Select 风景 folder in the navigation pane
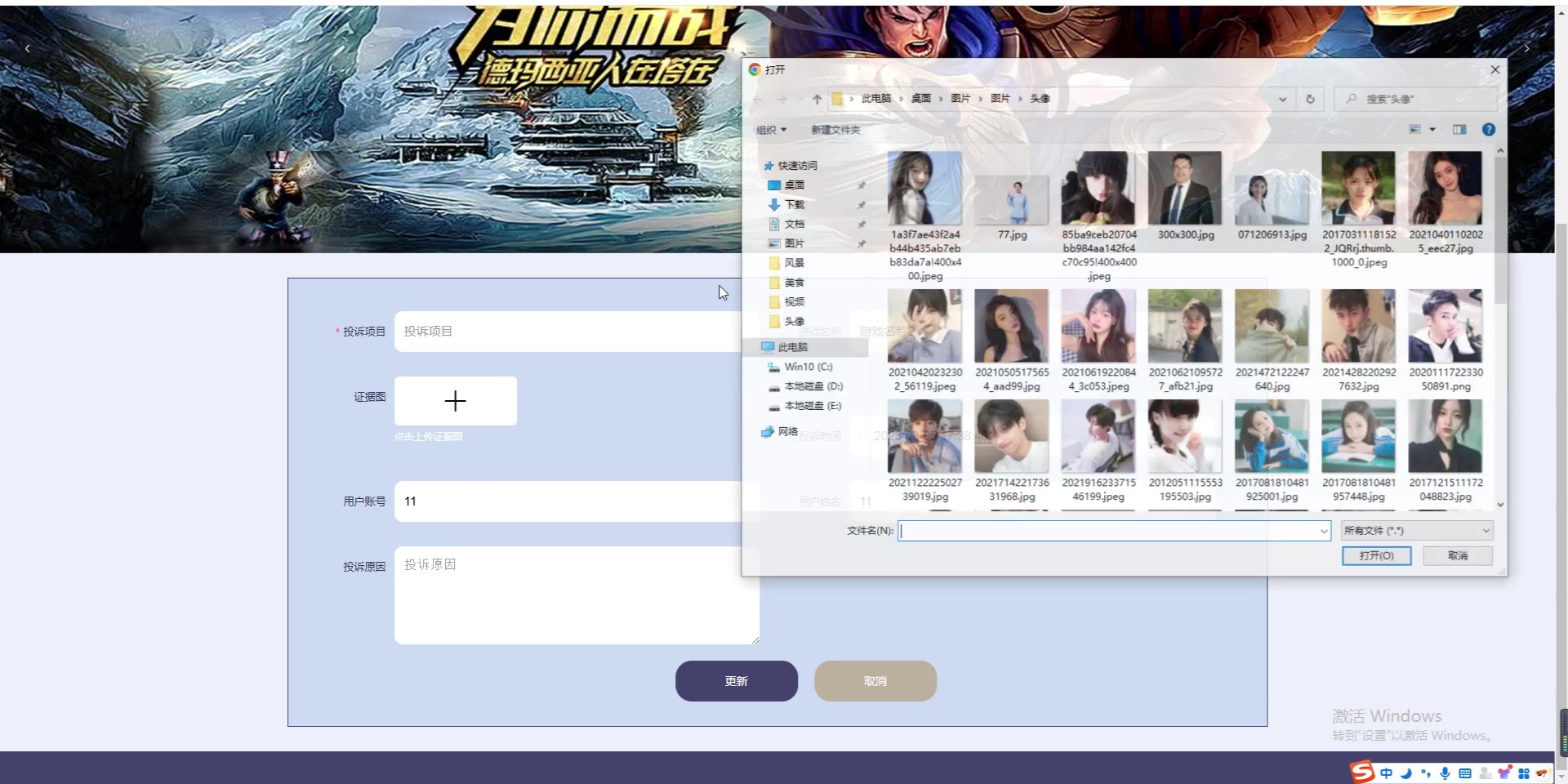1568x784 pixels. (795, 263)
